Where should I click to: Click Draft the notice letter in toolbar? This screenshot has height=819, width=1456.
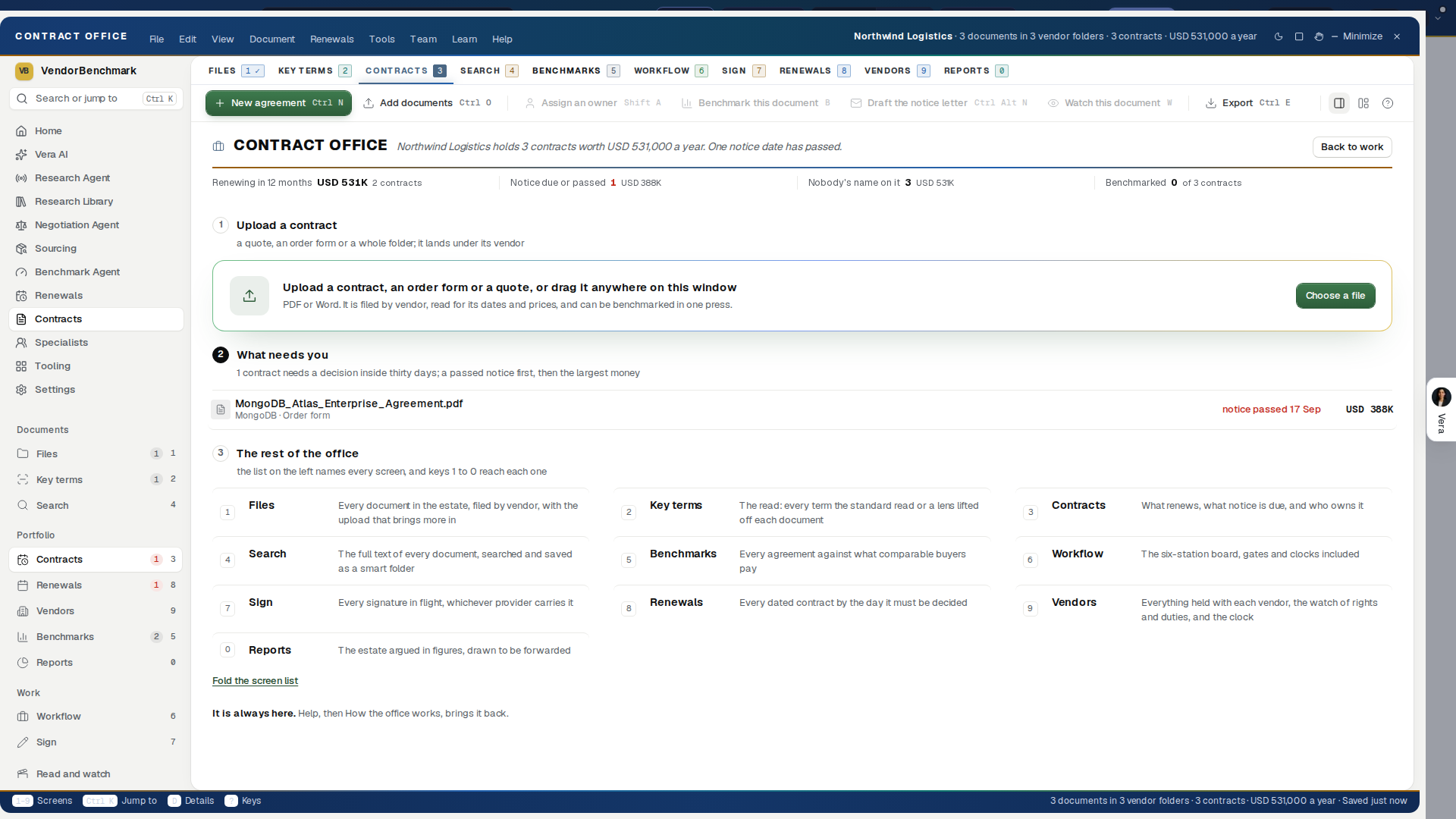point(939,103)
